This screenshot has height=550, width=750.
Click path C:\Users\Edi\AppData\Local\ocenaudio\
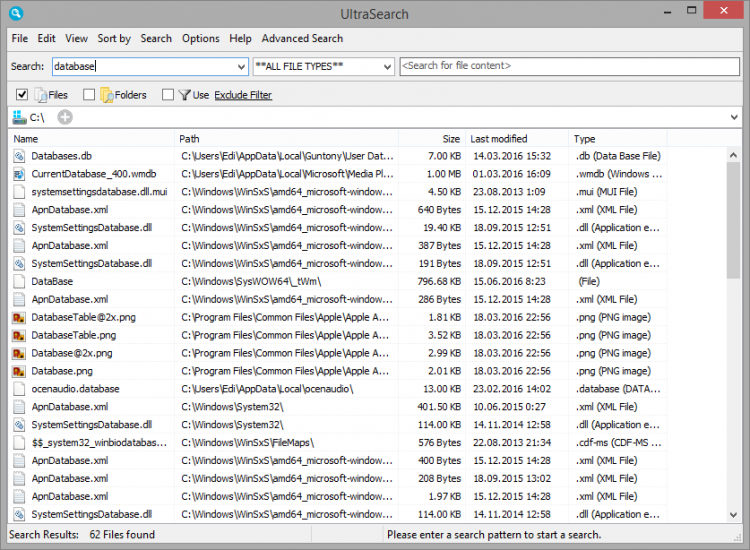point(267,389)
